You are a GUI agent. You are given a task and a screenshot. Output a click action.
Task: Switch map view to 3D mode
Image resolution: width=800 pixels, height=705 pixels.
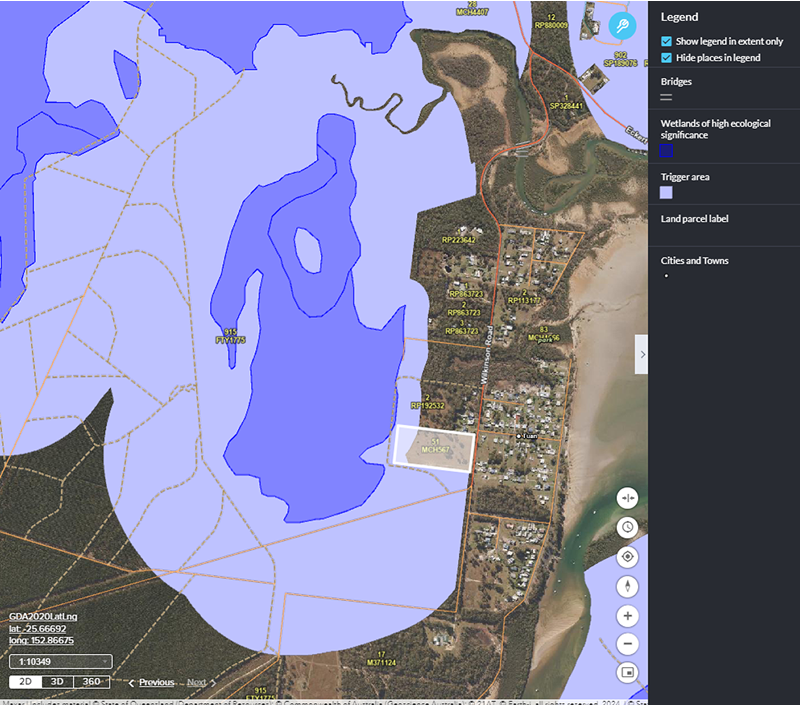[x=58, y=682]
